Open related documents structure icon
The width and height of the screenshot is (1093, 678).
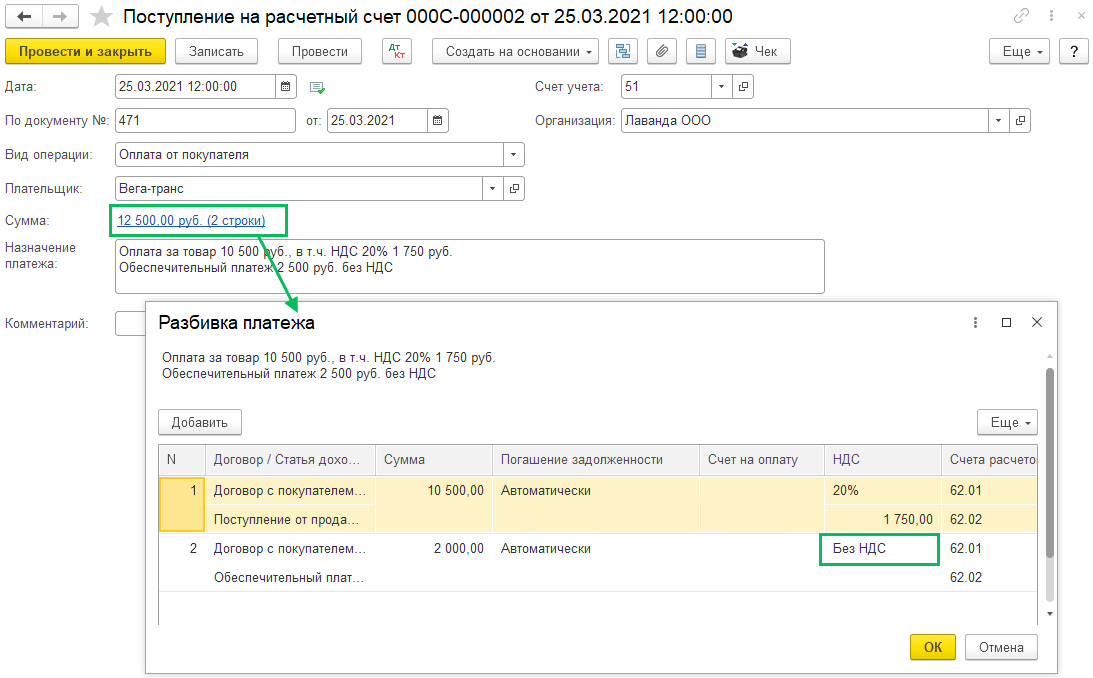[x=622, y=52]
